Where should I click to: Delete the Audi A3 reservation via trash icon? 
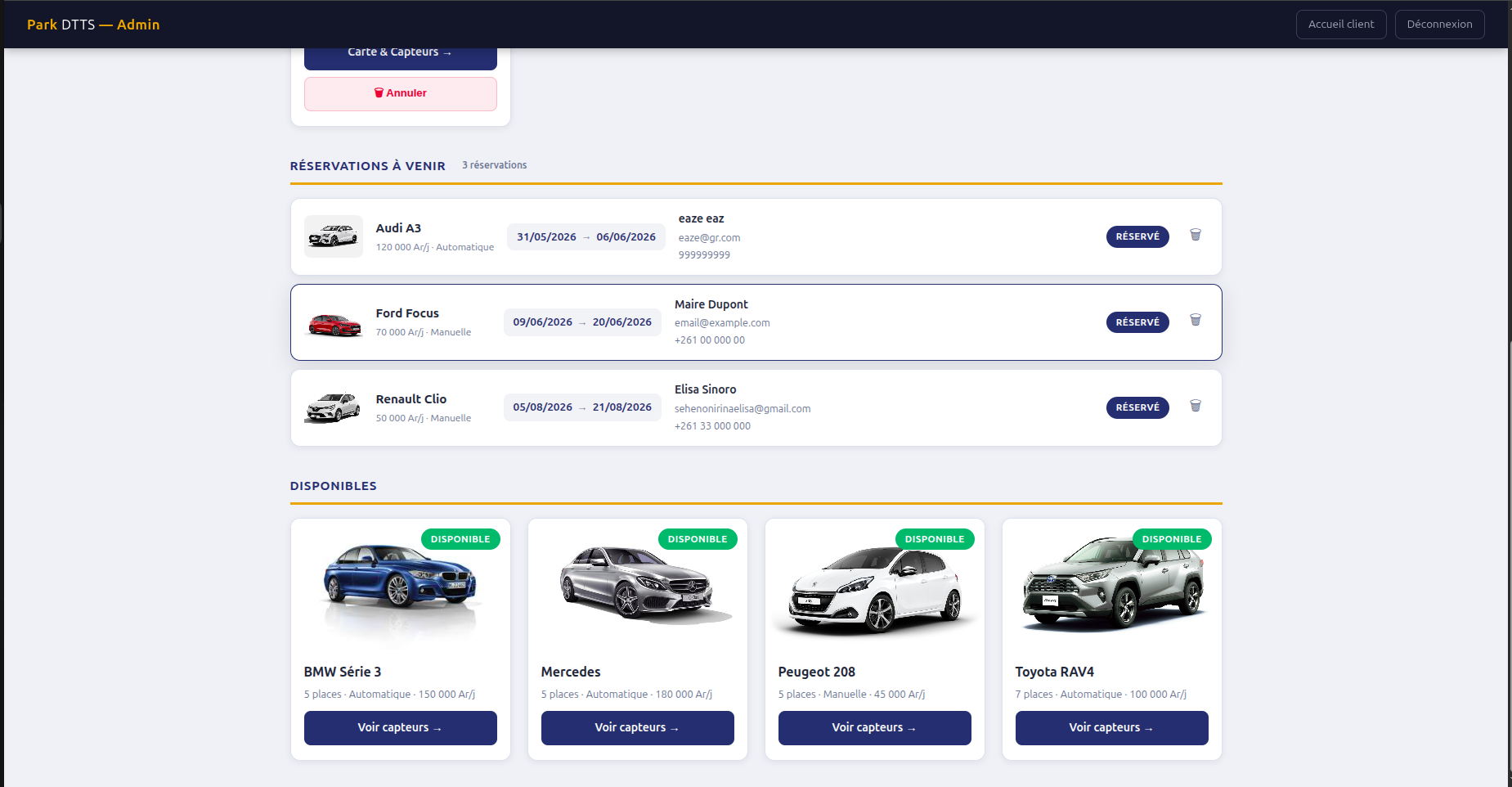(x=1196, y=235)
